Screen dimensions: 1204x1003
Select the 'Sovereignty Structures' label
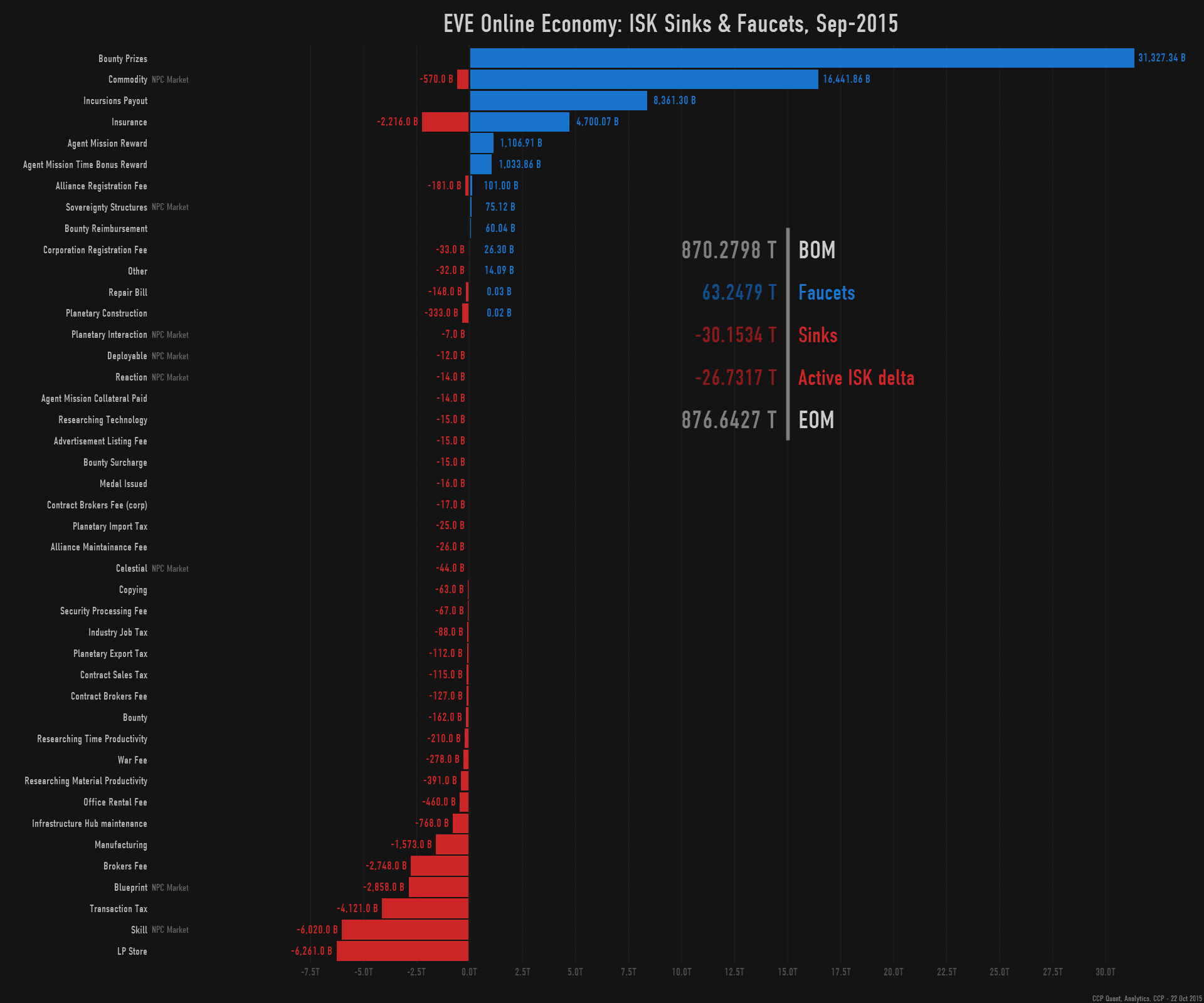(106, 207)
